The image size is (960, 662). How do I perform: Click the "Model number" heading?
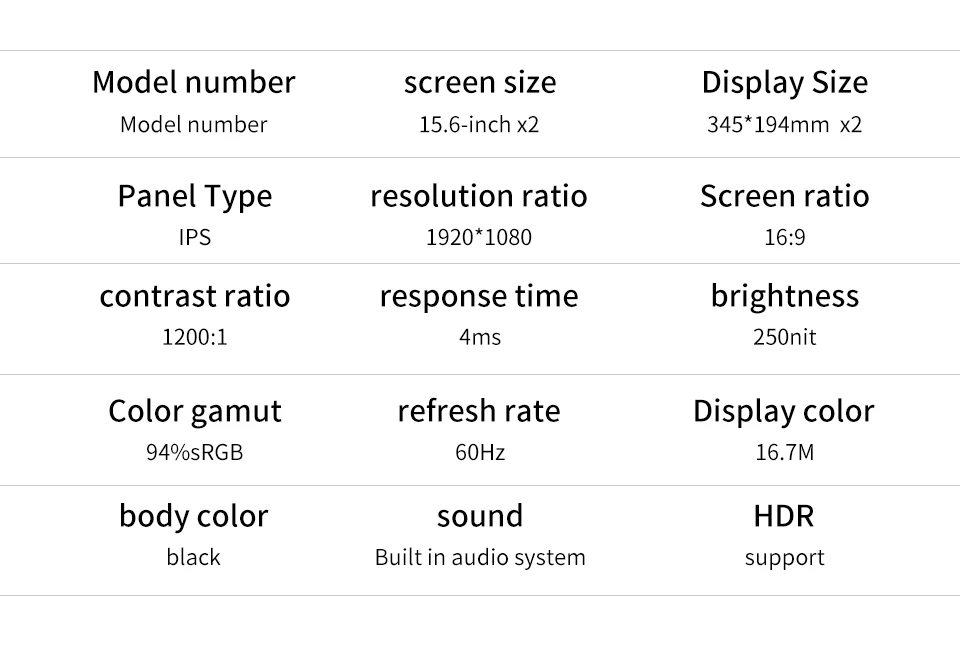(193, 82)
